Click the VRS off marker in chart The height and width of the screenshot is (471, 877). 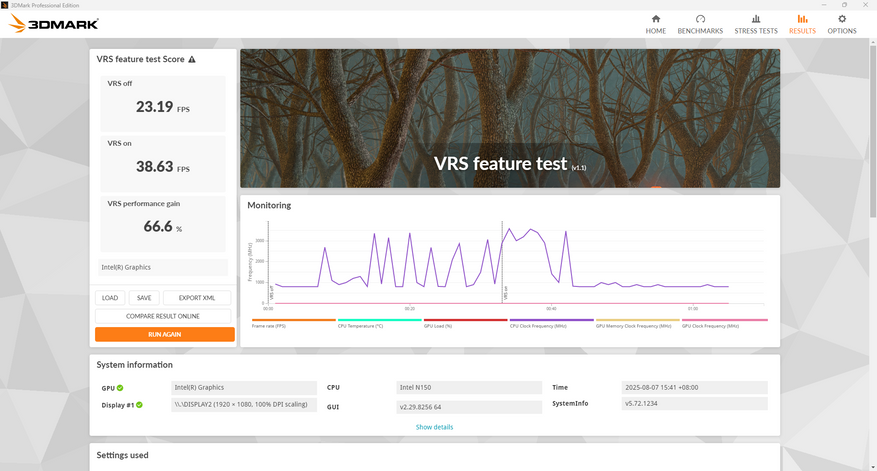pyautogui.click(x=272, y=293)
